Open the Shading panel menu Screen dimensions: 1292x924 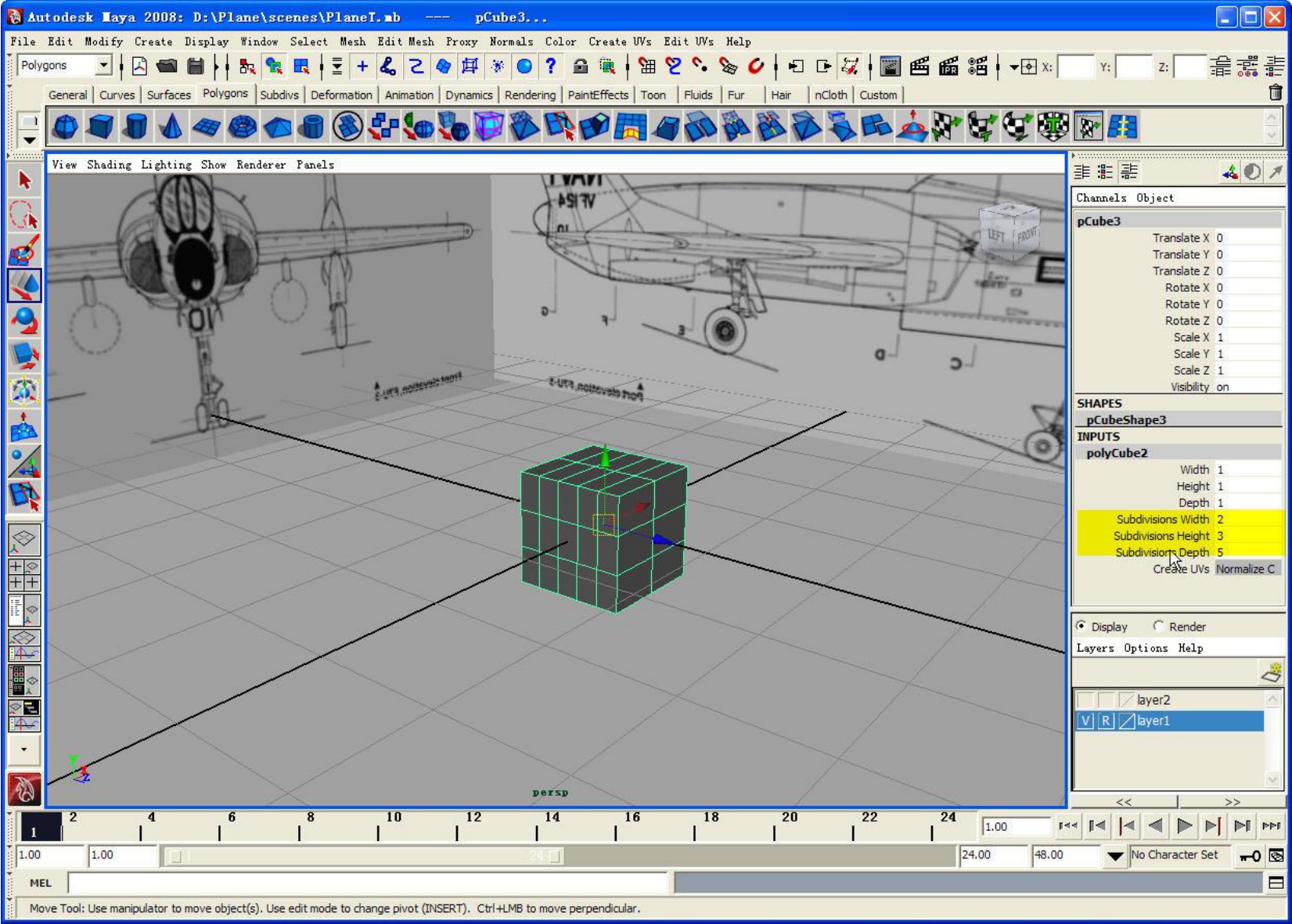click(109, 164)
